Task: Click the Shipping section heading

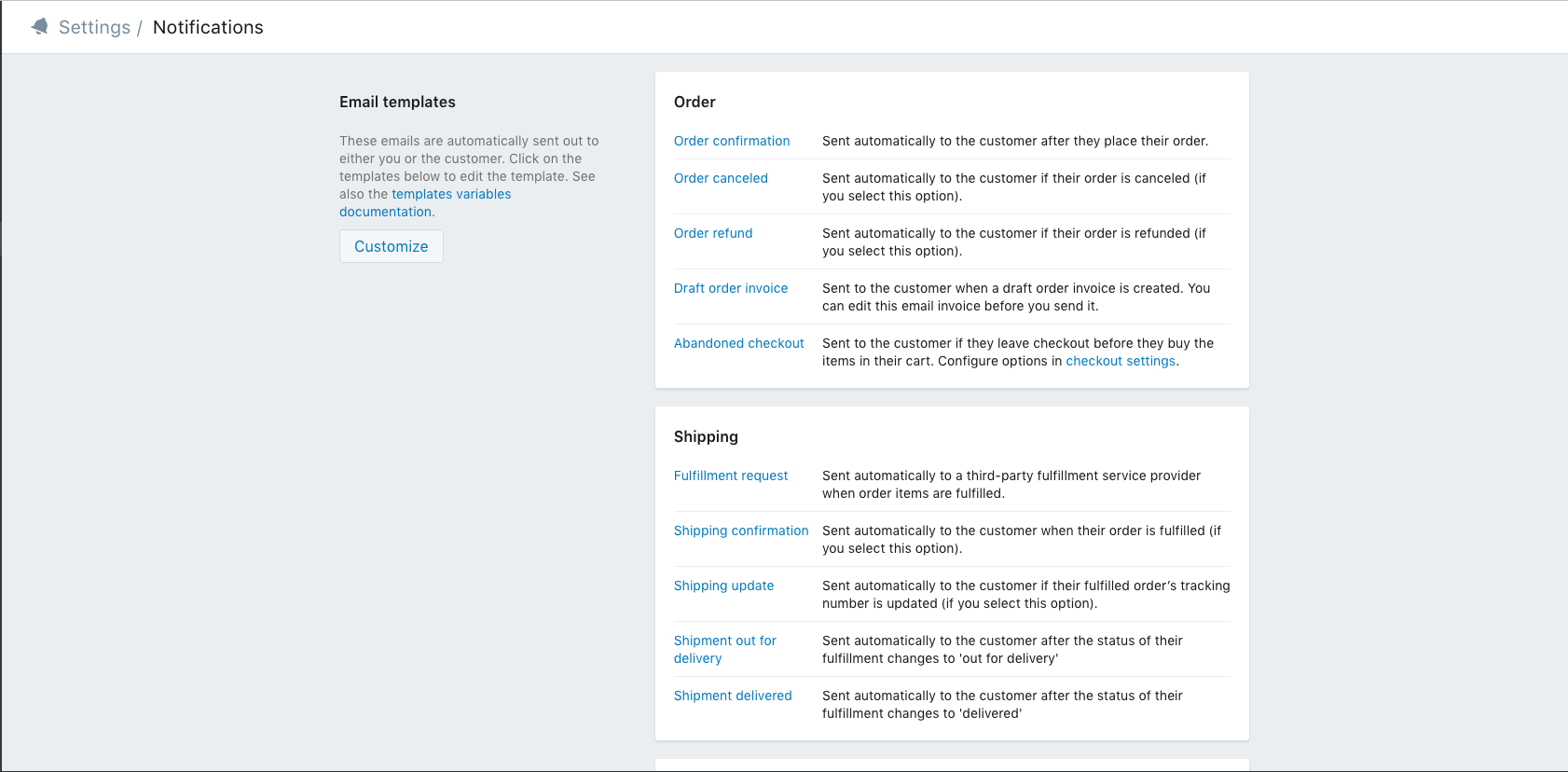Action: click(x=706, y=436)
